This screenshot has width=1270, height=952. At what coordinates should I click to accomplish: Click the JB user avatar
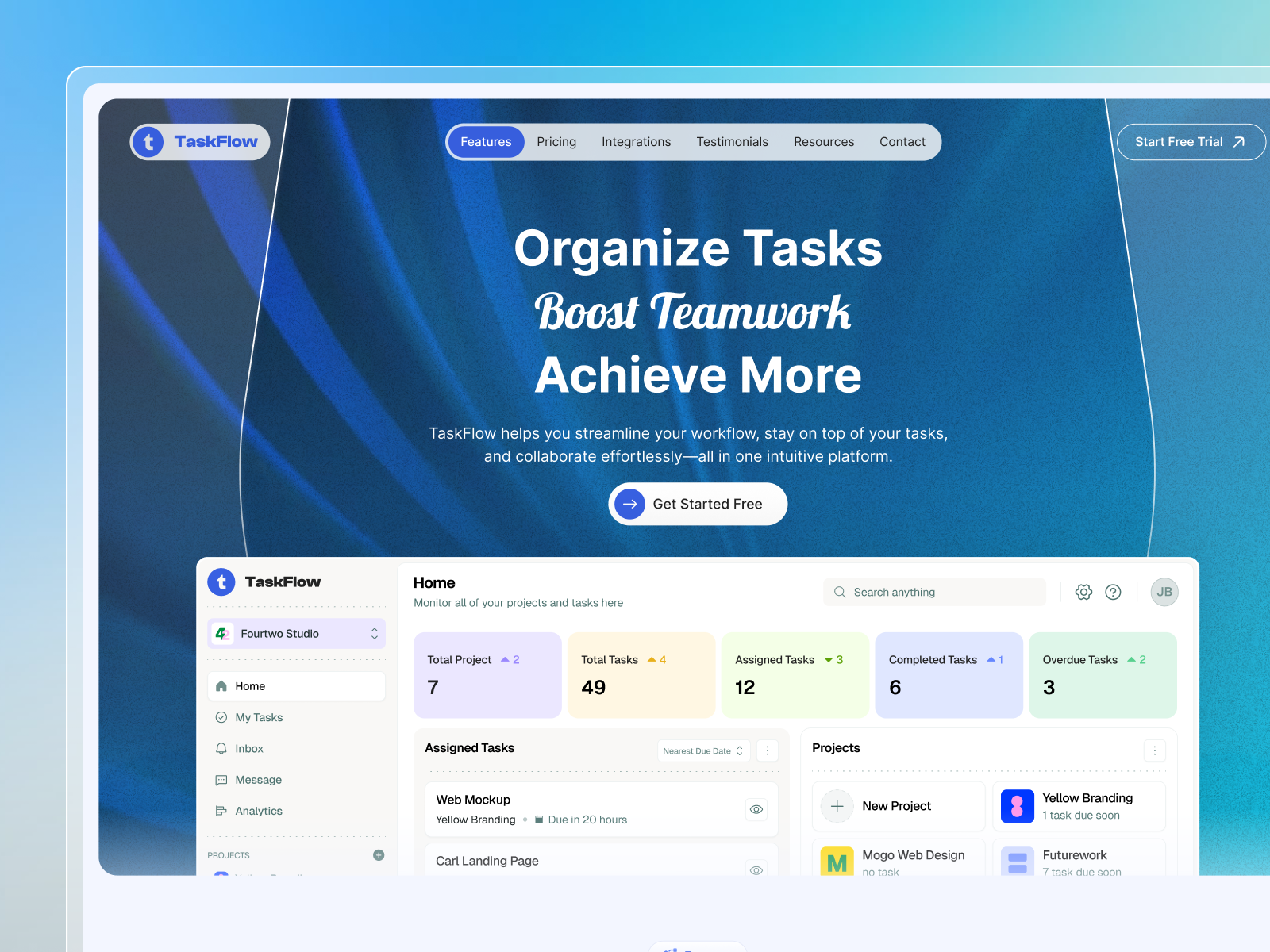(x=1164, y=592)
